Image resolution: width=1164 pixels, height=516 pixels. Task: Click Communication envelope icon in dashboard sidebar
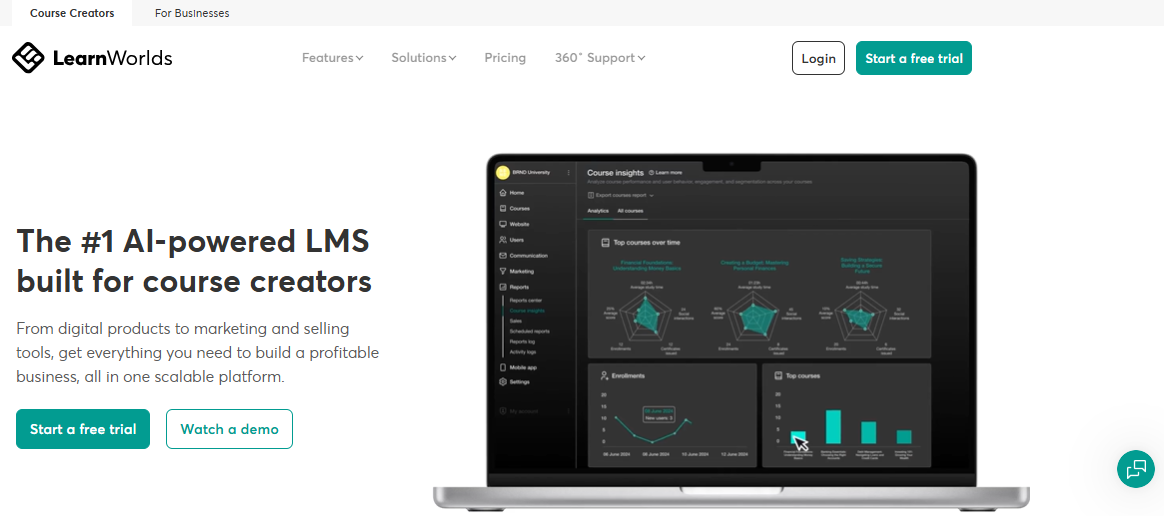[x=503, y=255]
